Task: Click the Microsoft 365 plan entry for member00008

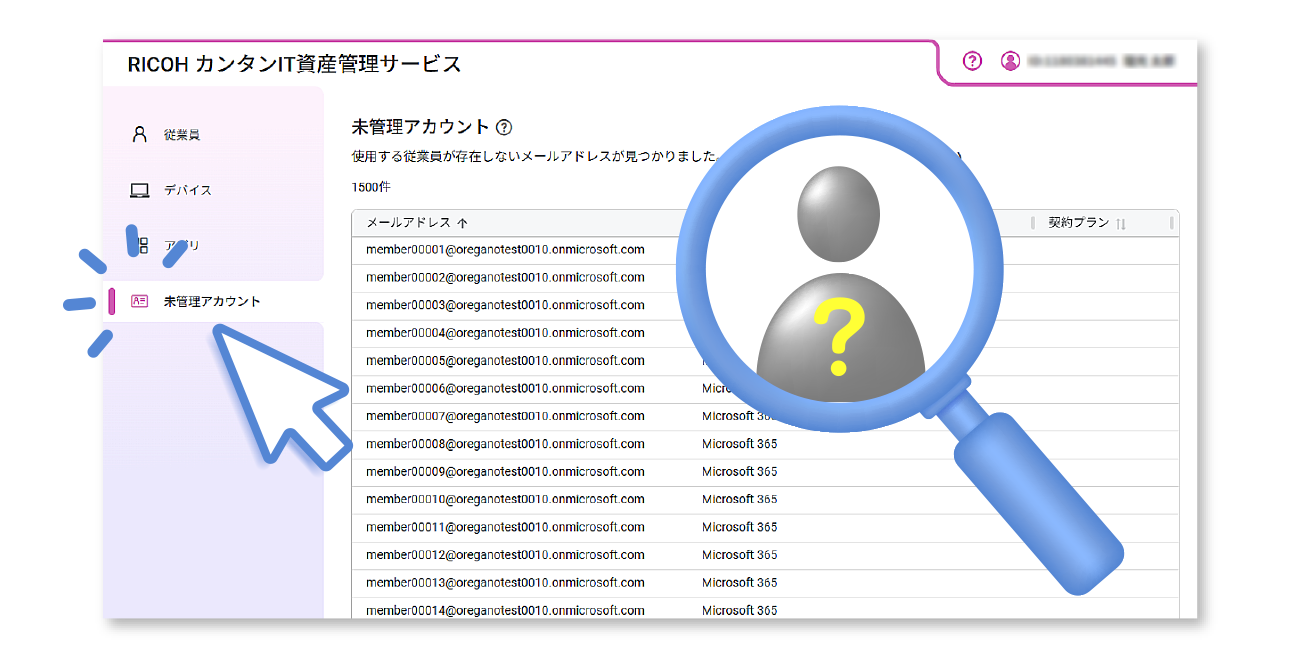Action: coord(740,443)
